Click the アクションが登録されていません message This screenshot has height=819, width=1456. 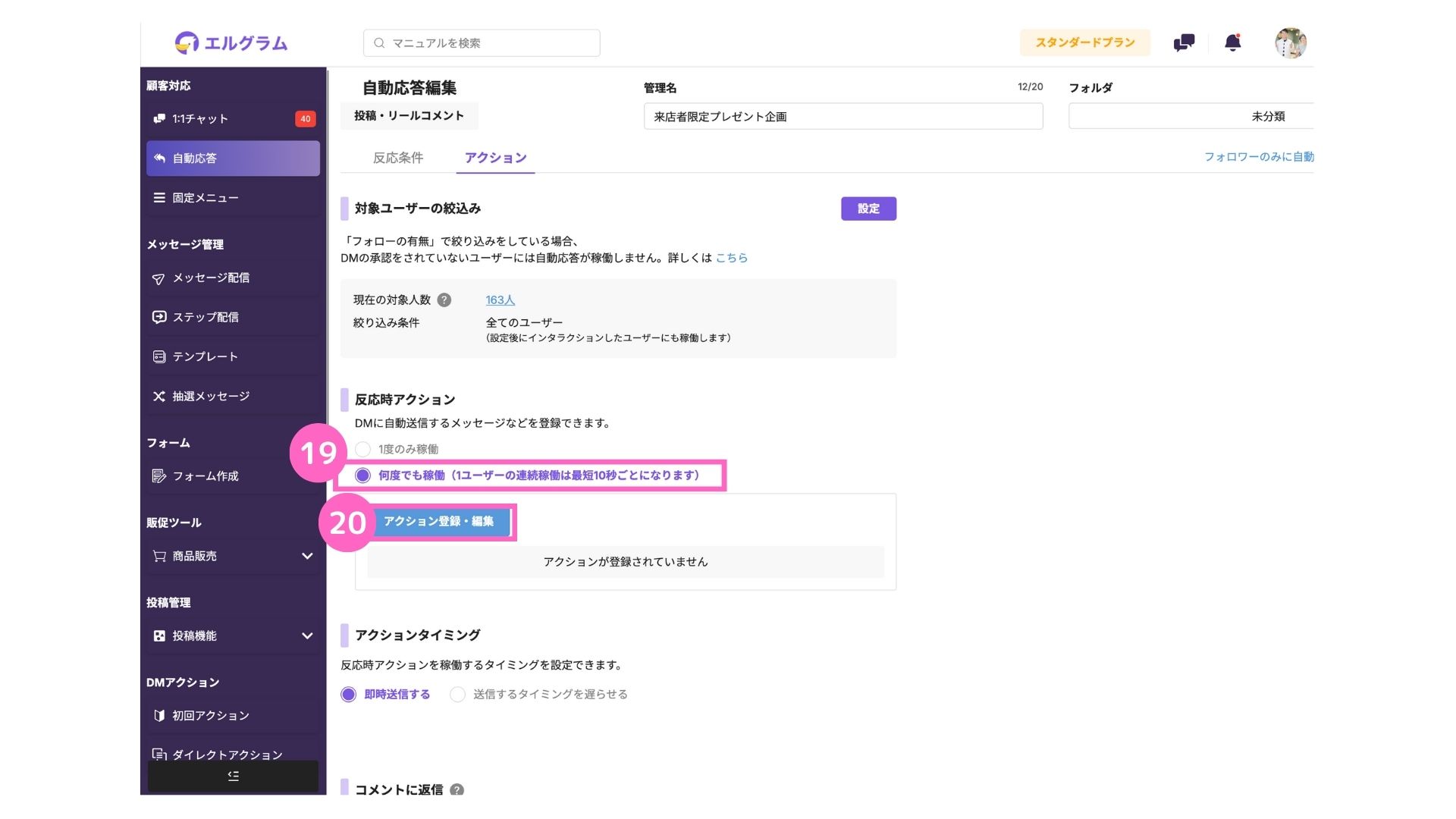pyautogui.click(x=626, y=562)
